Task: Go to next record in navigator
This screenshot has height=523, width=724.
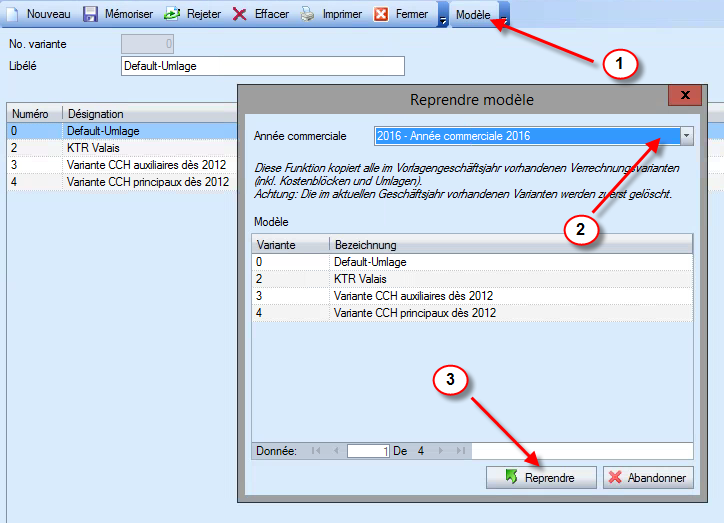Action: 440,451
